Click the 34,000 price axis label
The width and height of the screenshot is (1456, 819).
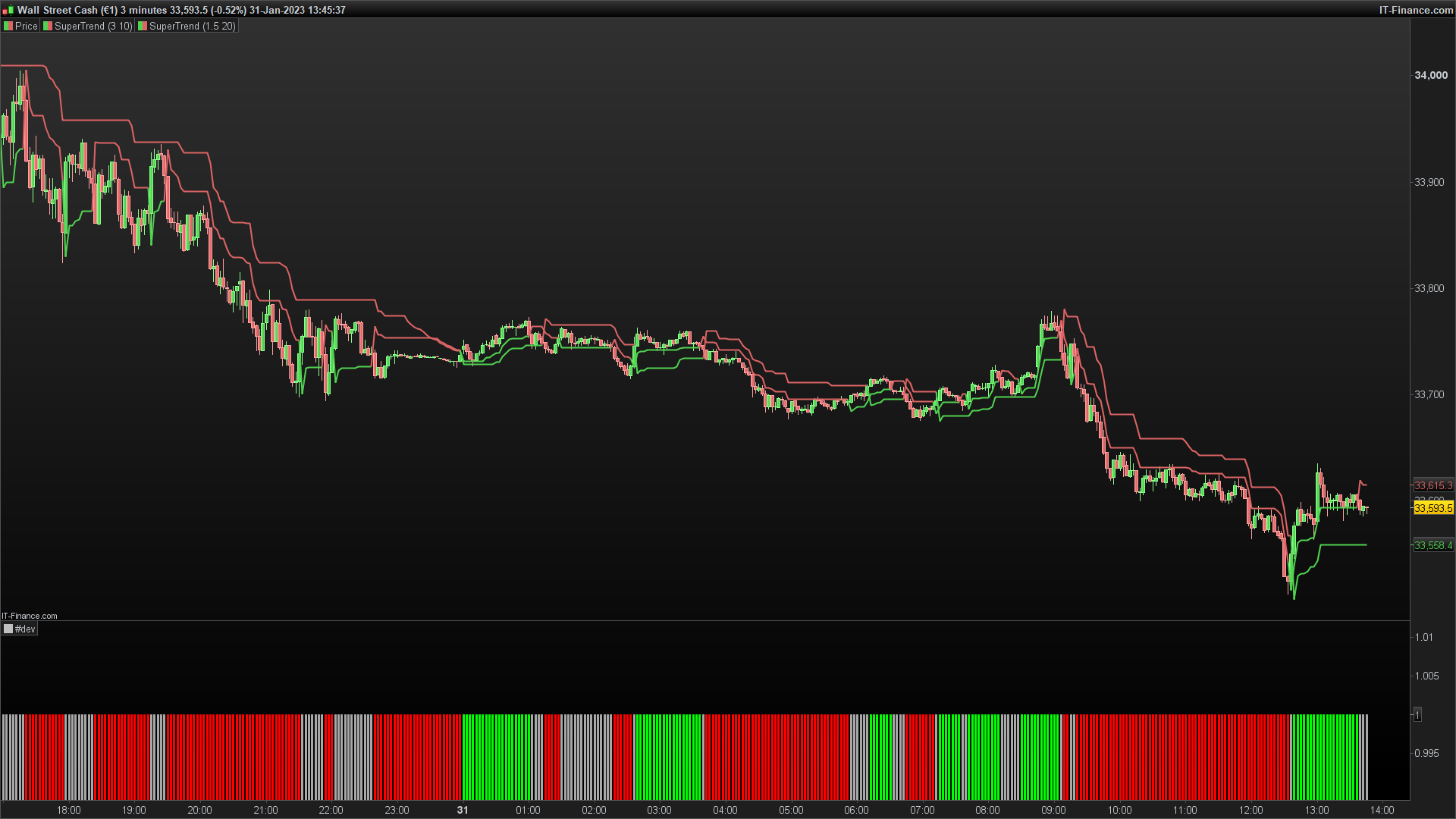1430,75
